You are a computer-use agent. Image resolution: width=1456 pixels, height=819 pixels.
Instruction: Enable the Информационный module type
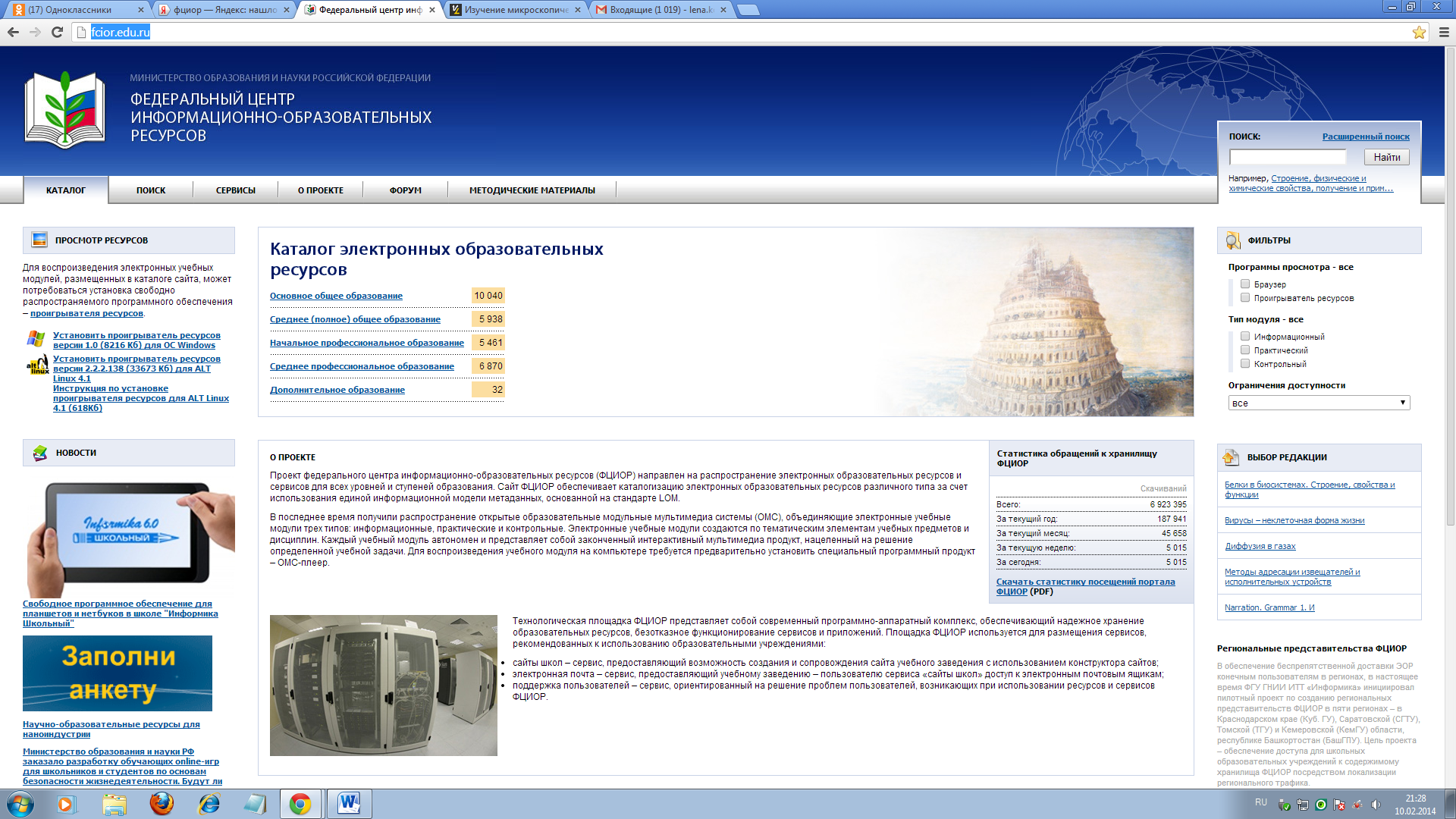coord(1244,336)
